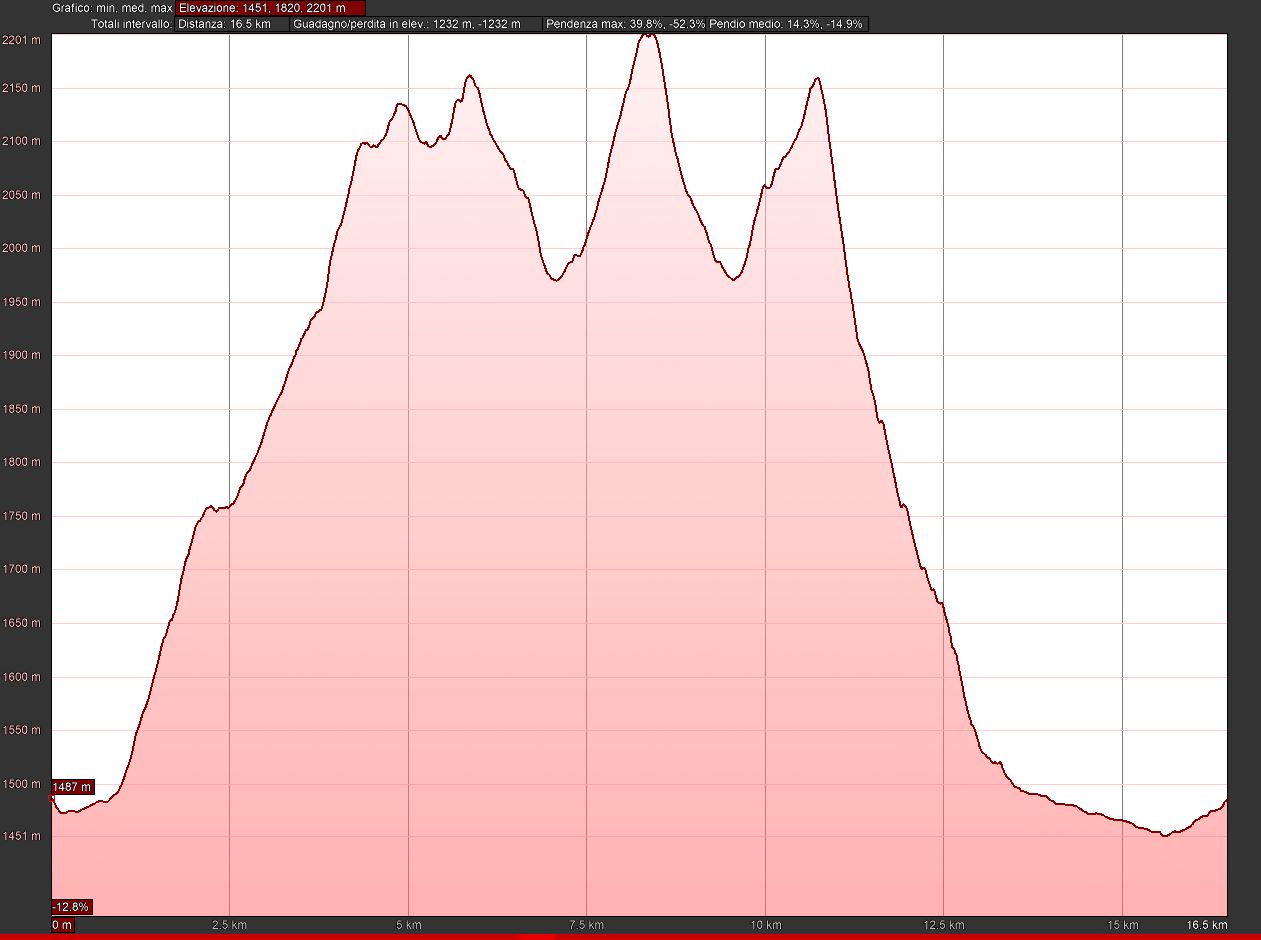Image resolution: width=1261 pixels, height=940 pixels.
Task: Click the 1487 m elevation cursor tag
Action: coord(72,787)
